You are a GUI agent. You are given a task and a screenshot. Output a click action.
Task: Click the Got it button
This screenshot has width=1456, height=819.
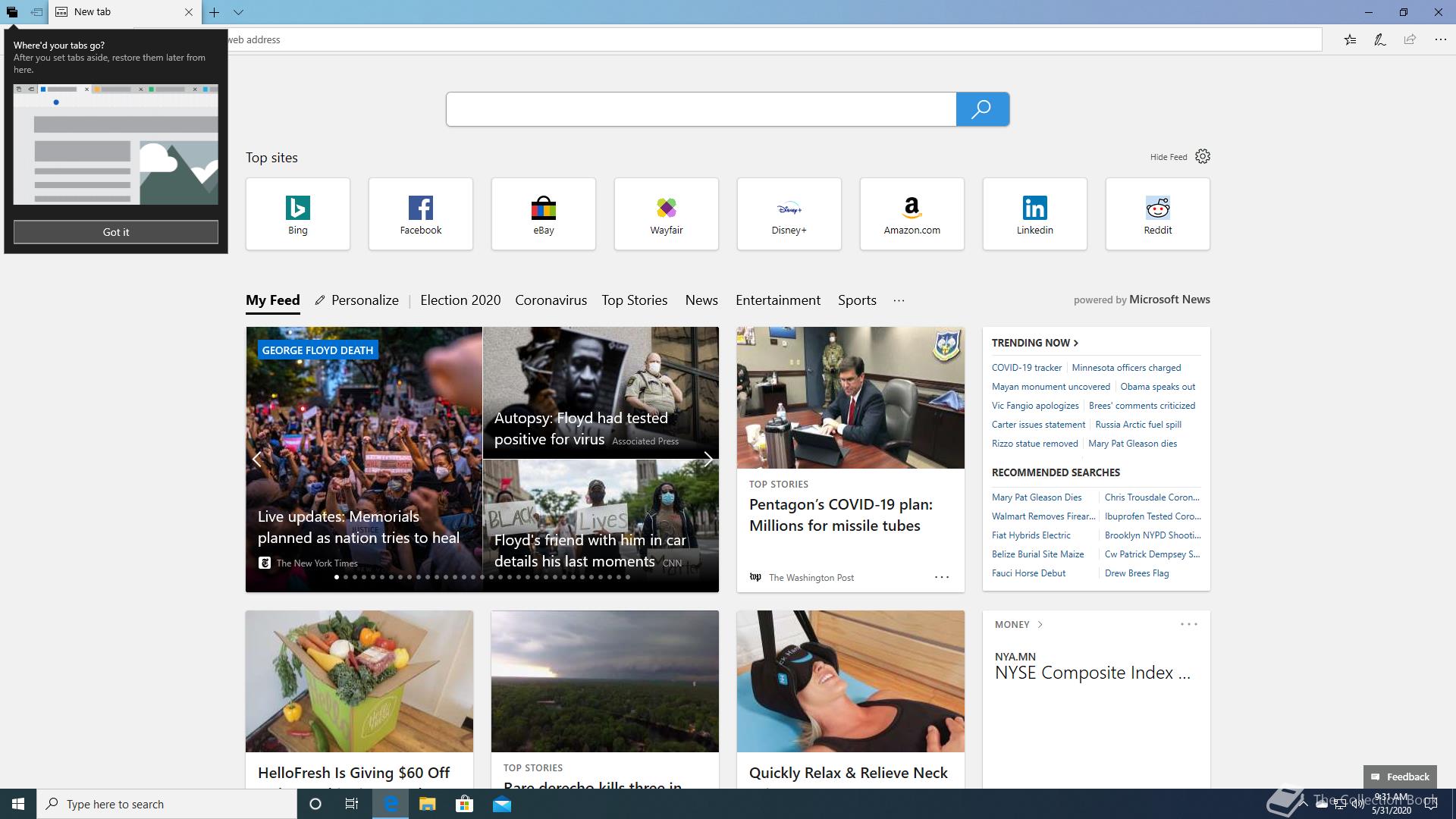point(116,232)
